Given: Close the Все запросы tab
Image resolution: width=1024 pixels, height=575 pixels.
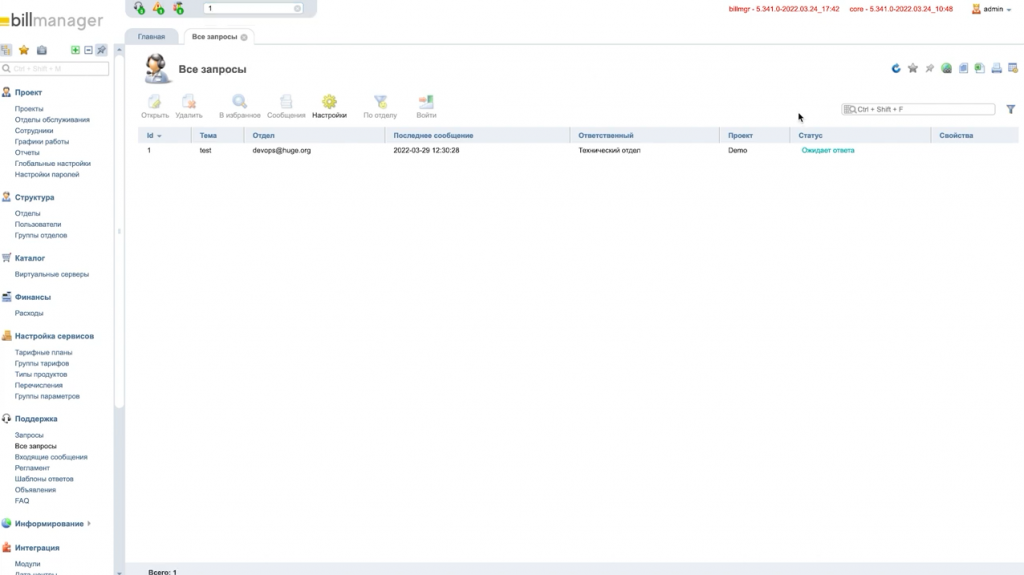Looking at the screenshot, I should pyautogui.click(x=244, y=37).
